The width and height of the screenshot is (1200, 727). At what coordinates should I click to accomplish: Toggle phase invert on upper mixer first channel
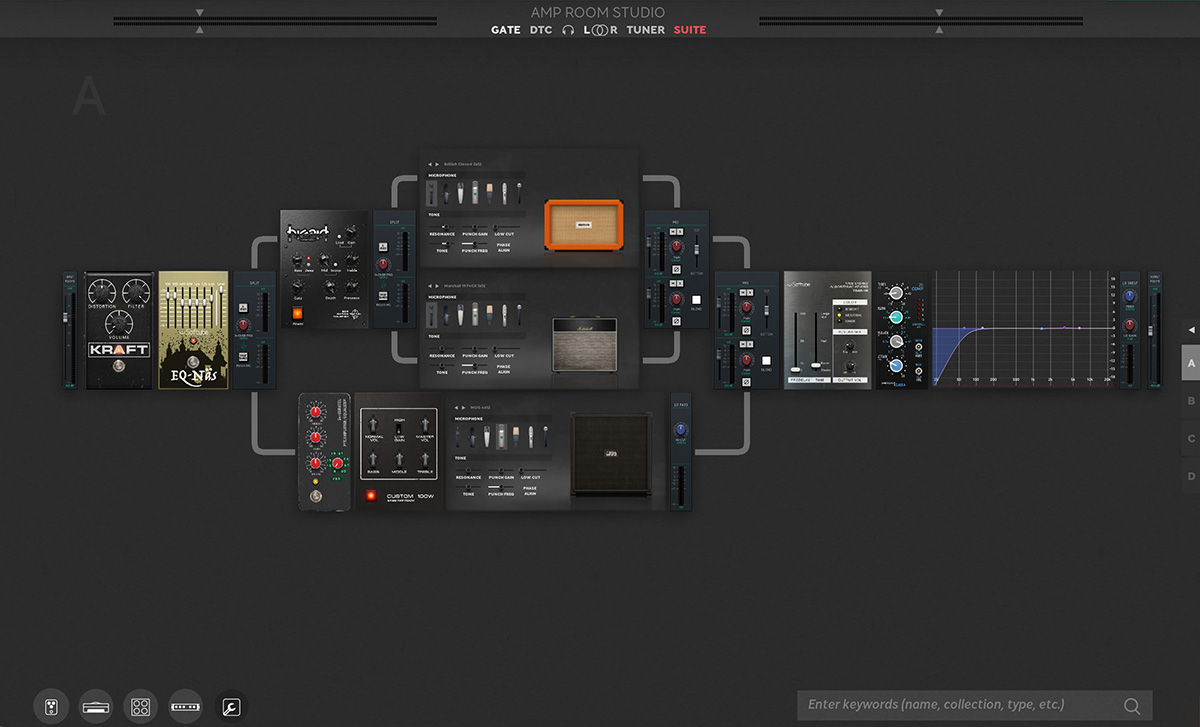point(677,270)
